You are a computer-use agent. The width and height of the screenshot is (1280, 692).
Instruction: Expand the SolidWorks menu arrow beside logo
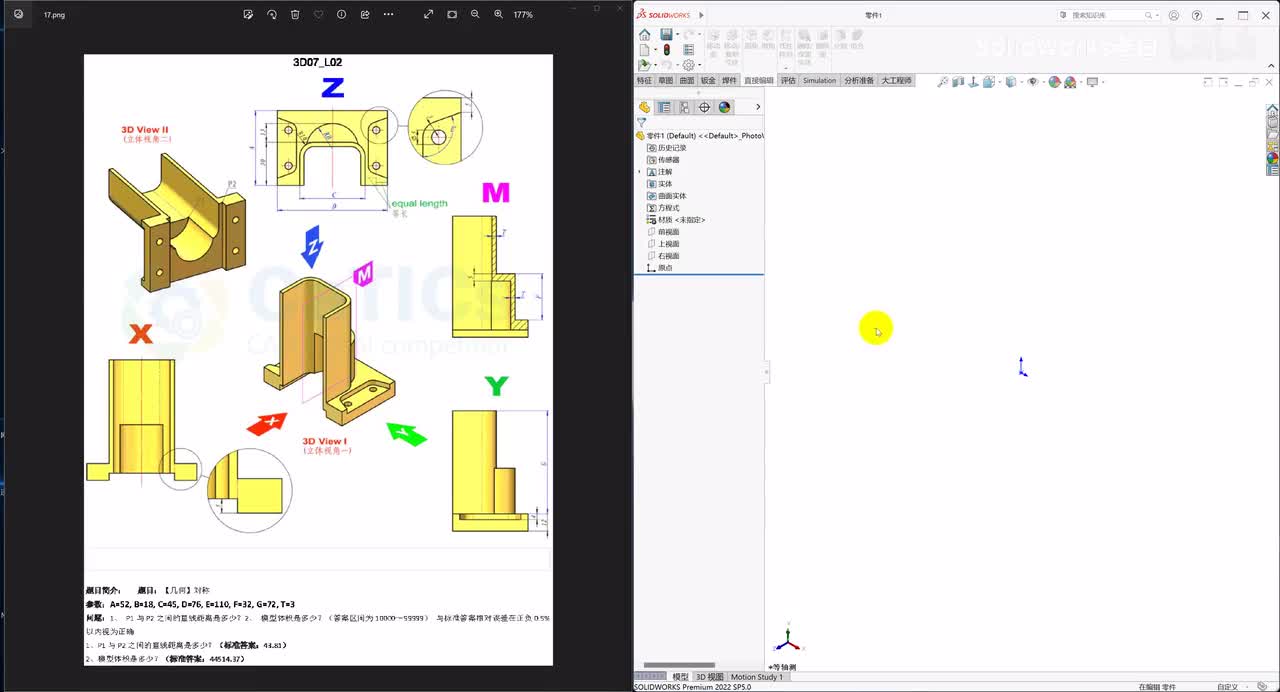(x=702, y=15)
